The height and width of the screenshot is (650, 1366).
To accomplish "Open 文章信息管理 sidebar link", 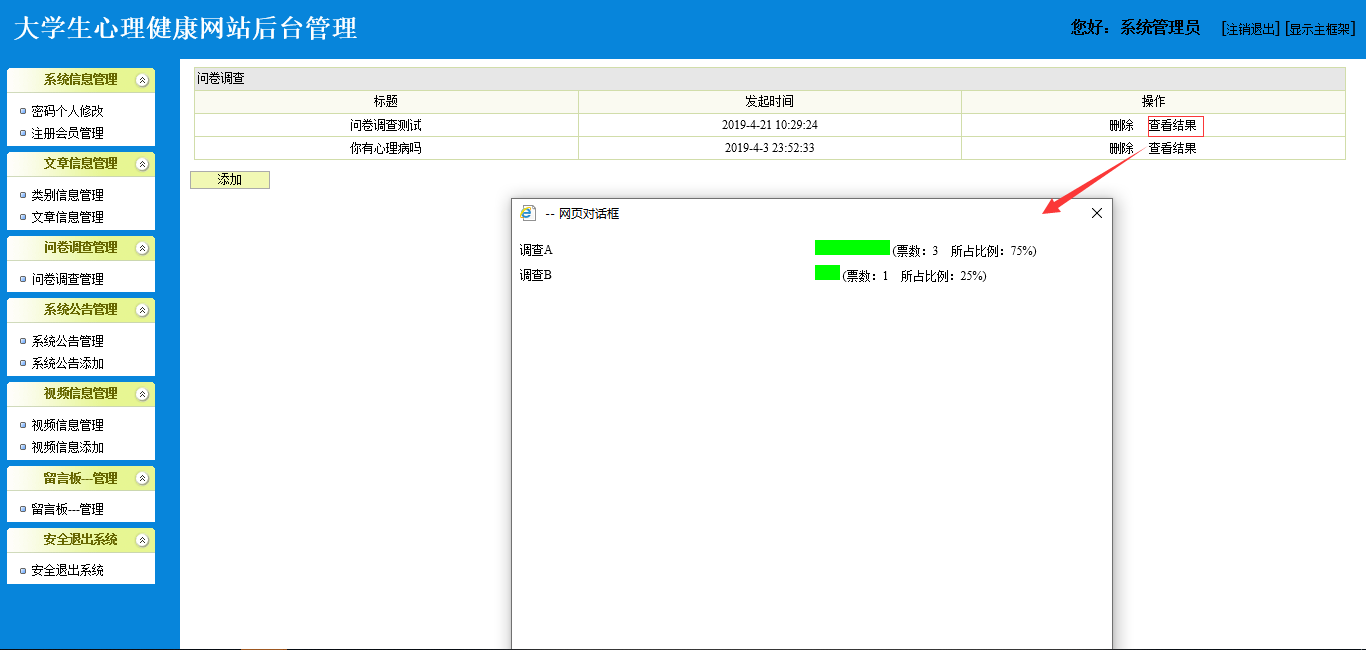I will coord(67,217).
